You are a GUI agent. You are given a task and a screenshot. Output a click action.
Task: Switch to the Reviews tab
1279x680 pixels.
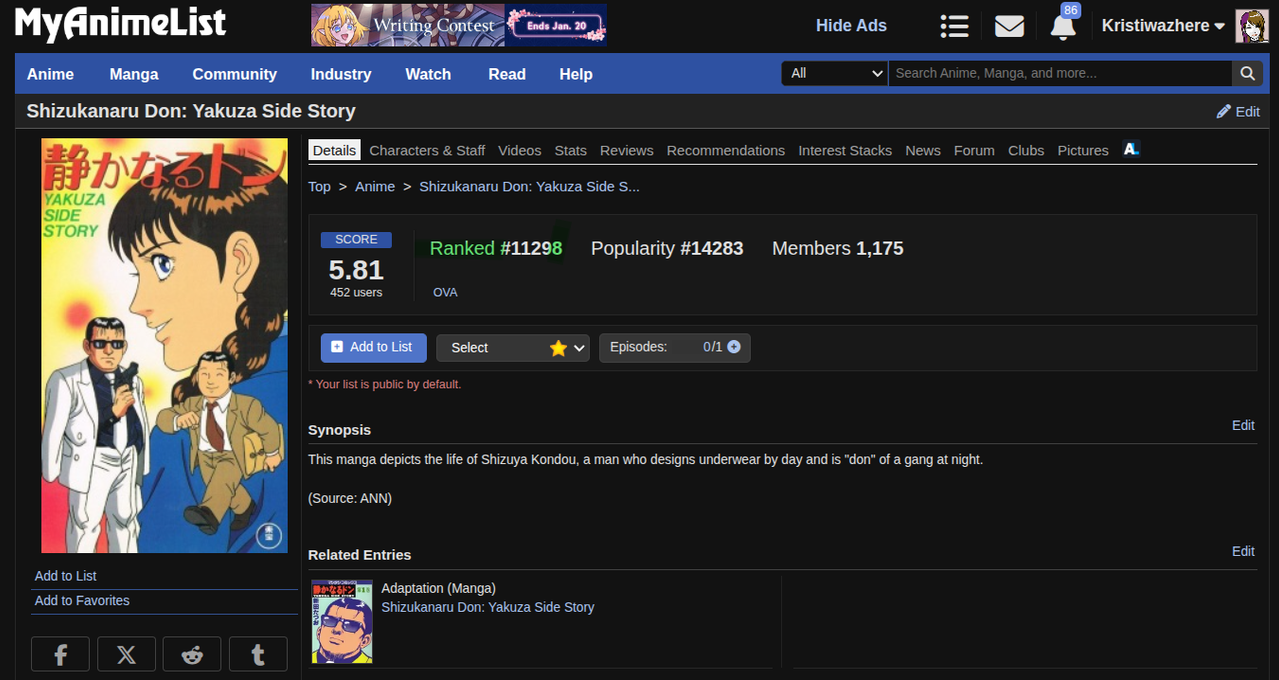click(x=627, y=150)
